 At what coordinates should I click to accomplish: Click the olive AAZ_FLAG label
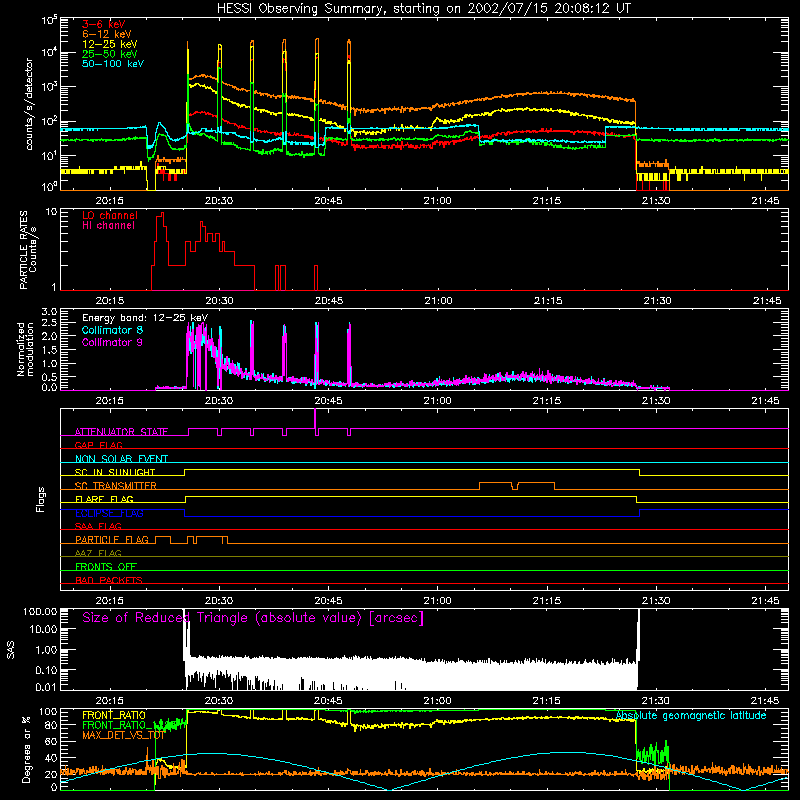point(98,553)
